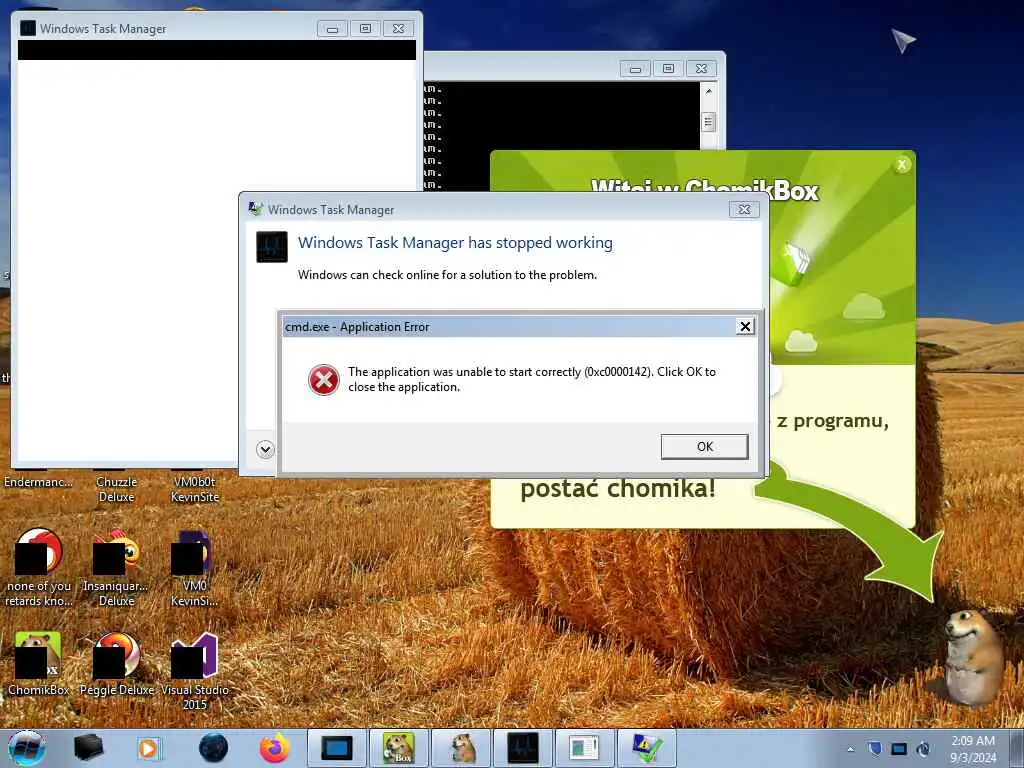The image size is (1024, 768).
Task: Close the cmd.exe Application Error dialog
Action: coord(745,327)
